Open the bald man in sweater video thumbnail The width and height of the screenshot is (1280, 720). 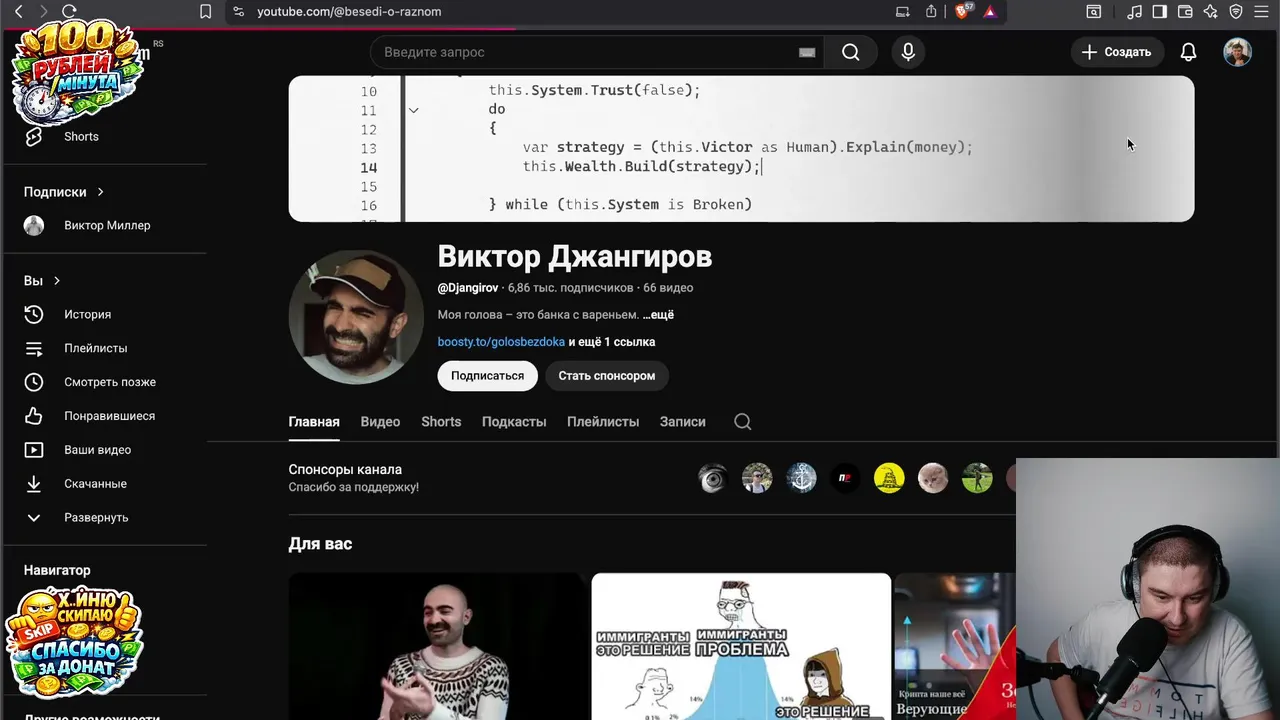[x=438, y=646]
